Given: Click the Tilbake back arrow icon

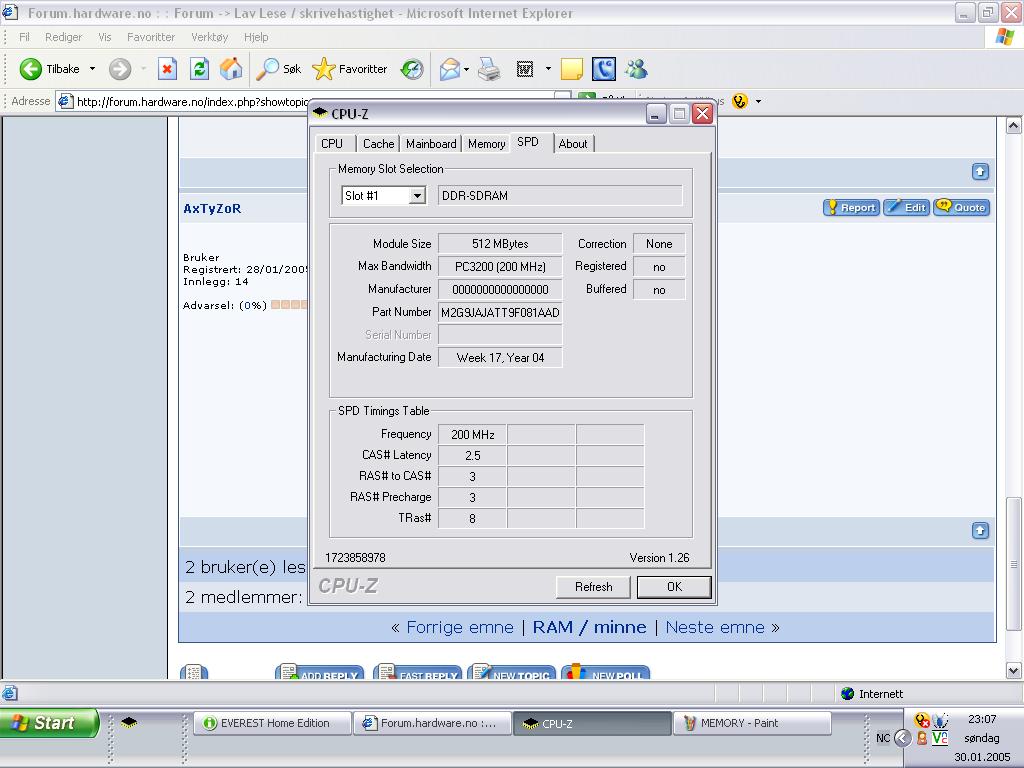Looking at the screenshot, I should pos(30,69).
